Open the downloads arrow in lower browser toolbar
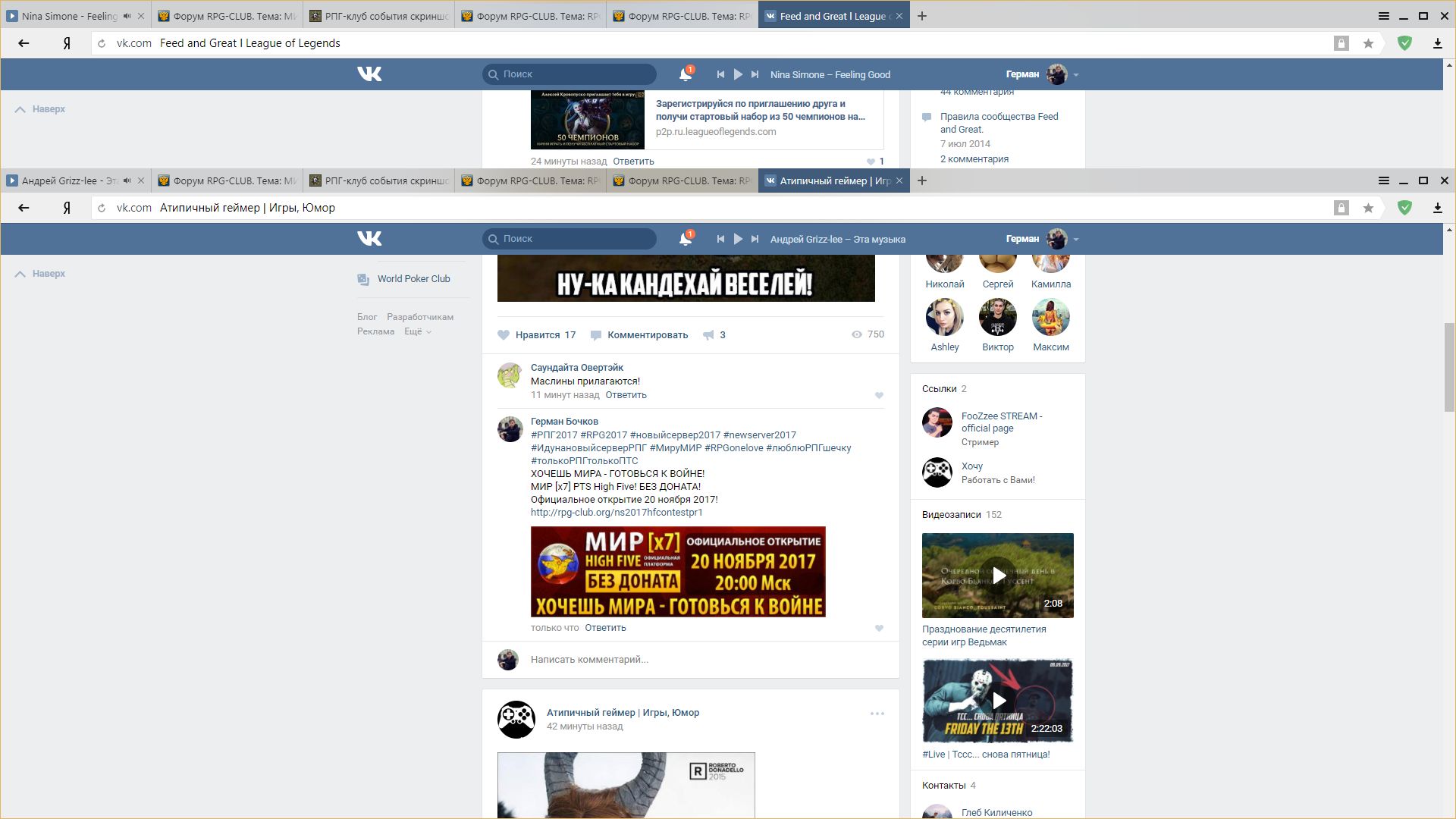 (1437, 208)
